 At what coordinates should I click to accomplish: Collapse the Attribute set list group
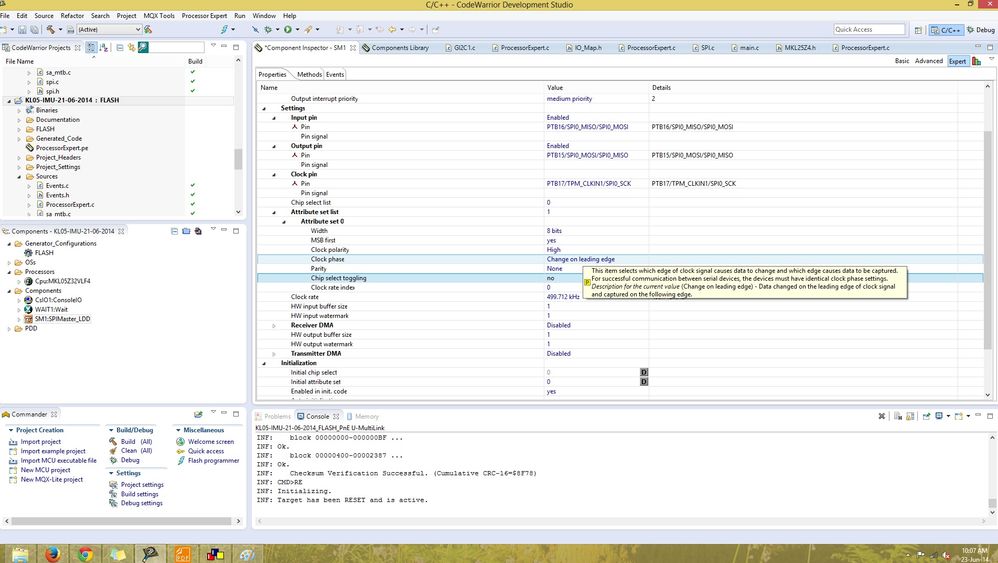click(x=274, y=212)
